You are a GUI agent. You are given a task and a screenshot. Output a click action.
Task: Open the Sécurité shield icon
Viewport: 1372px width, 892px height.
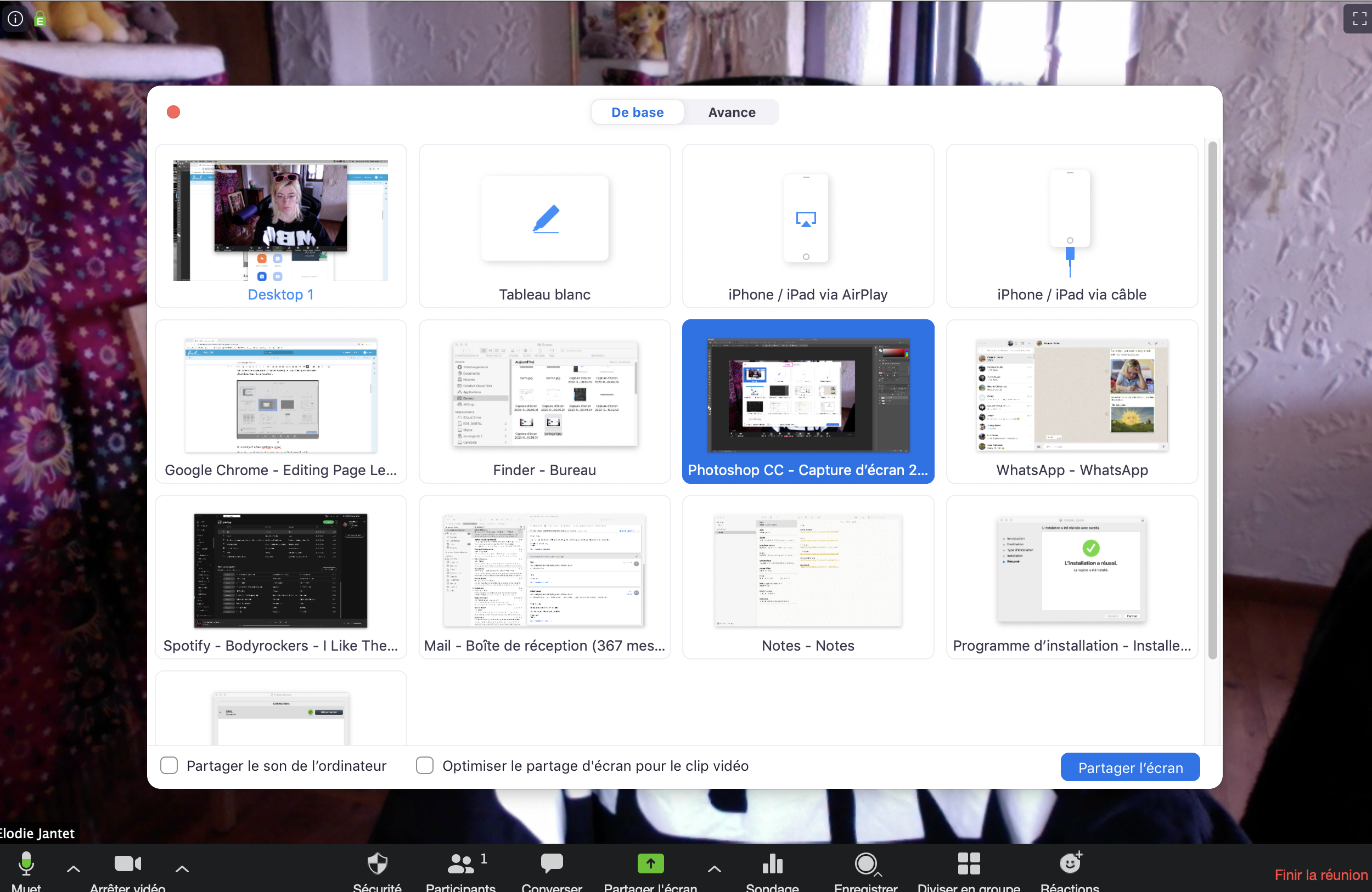(377, 863)
